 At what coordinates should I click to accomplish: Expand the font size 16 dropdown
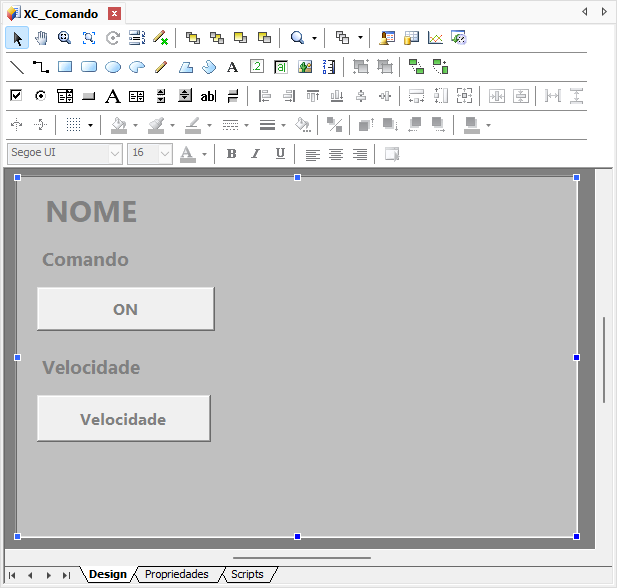coord(165,154)
